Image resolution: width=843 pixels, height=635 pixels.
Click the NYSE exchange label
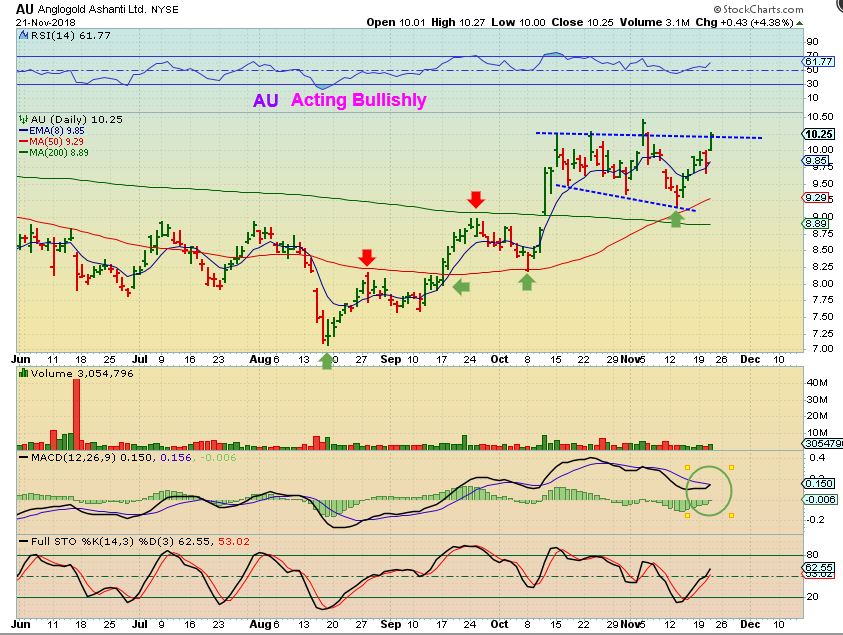165,10
